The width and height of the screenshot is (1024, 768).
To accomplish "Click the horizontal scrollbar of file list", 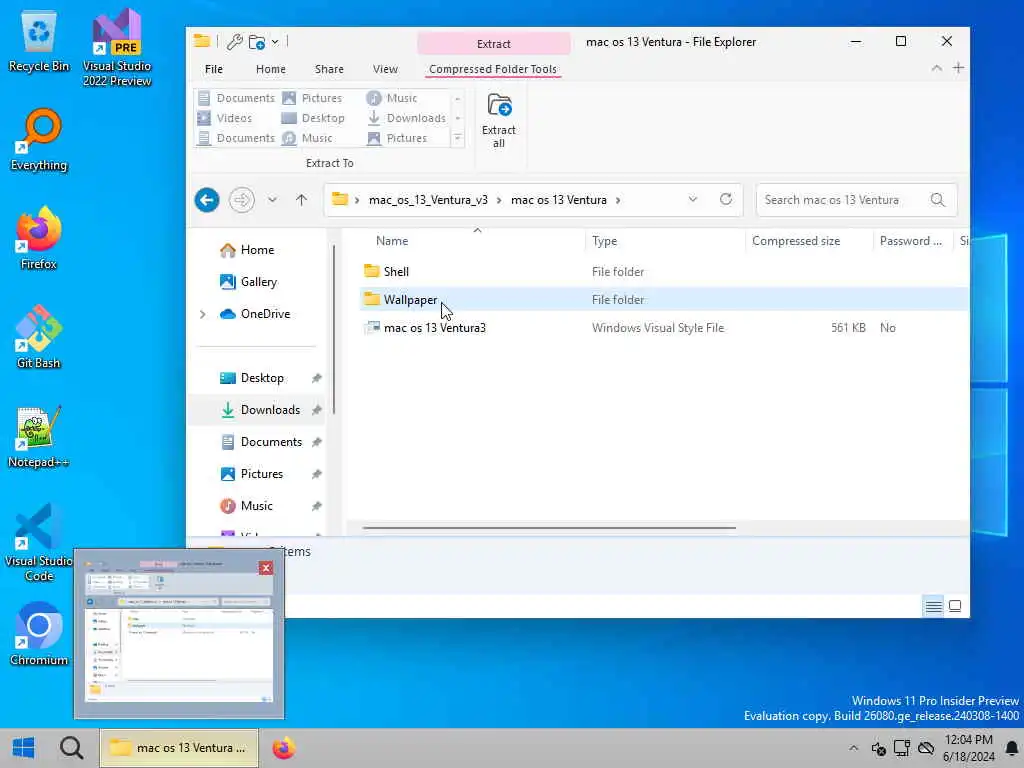I will (549, 528).
